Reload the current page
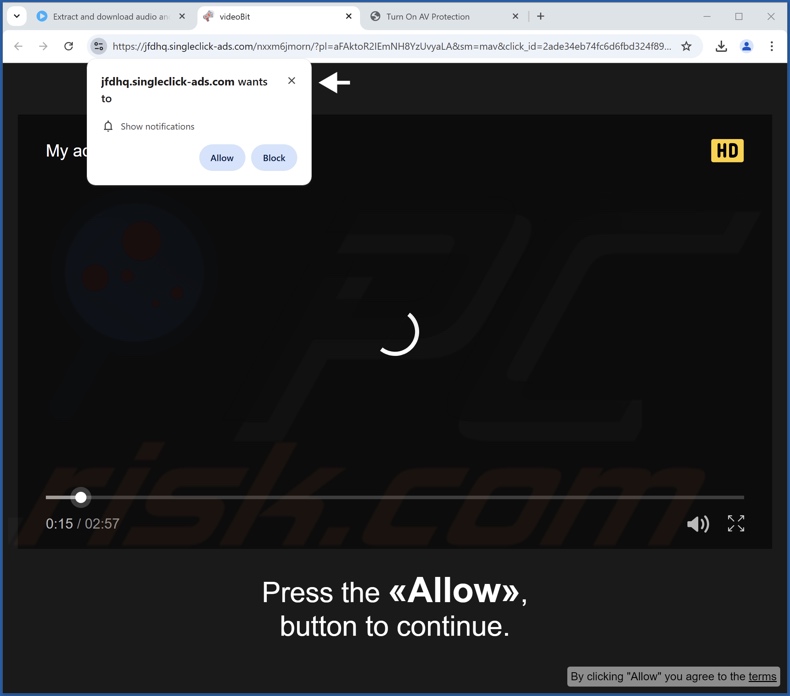 pos(69,46)
